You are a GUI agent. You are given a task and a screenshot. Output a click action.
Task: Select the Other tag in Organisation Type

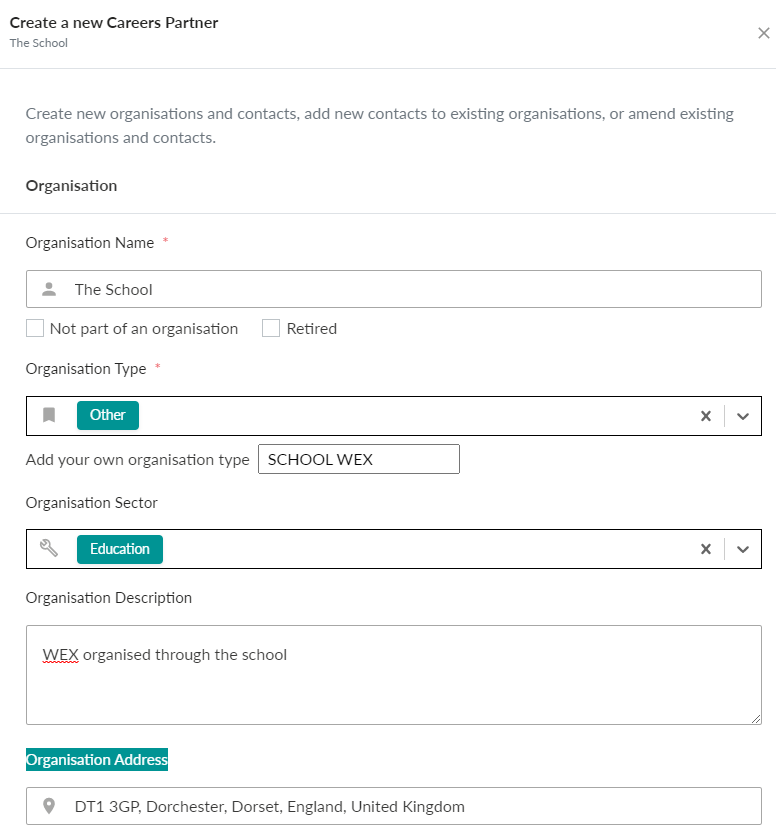(107, 415)
